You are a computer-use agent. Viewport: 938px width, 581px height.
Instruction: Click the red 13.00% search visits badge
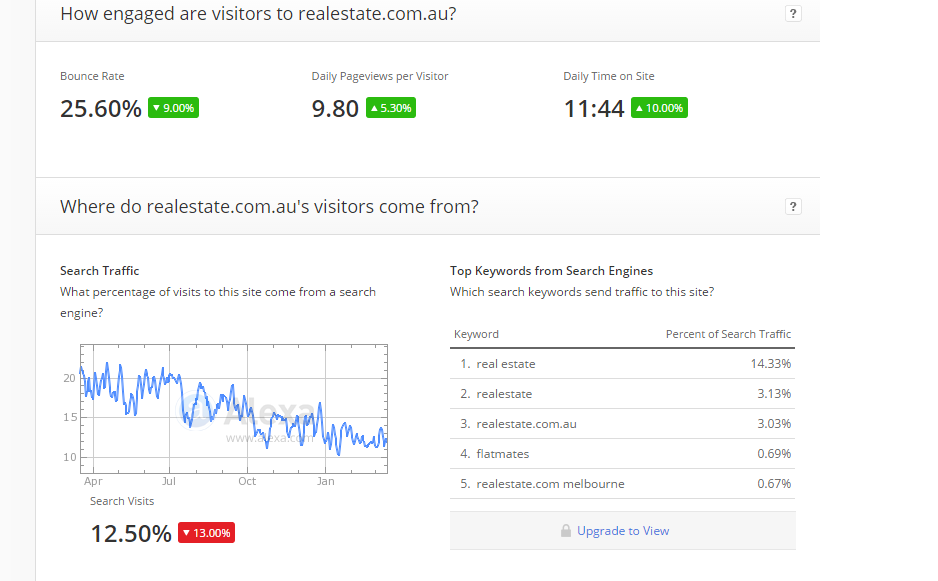tap(206, 533)
